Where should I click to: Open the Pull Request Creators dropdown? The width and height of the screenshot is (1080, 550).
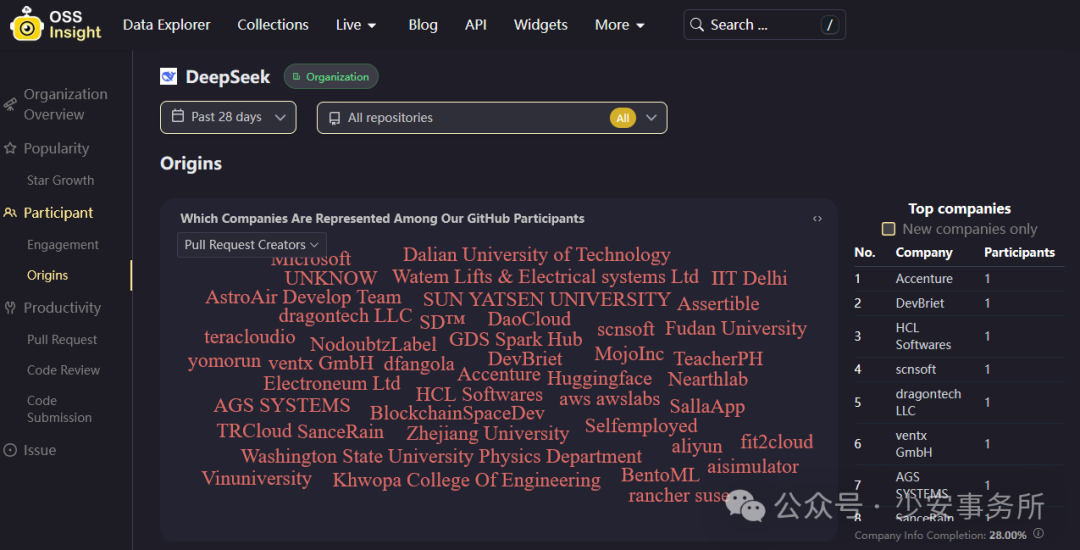(251, 244)
